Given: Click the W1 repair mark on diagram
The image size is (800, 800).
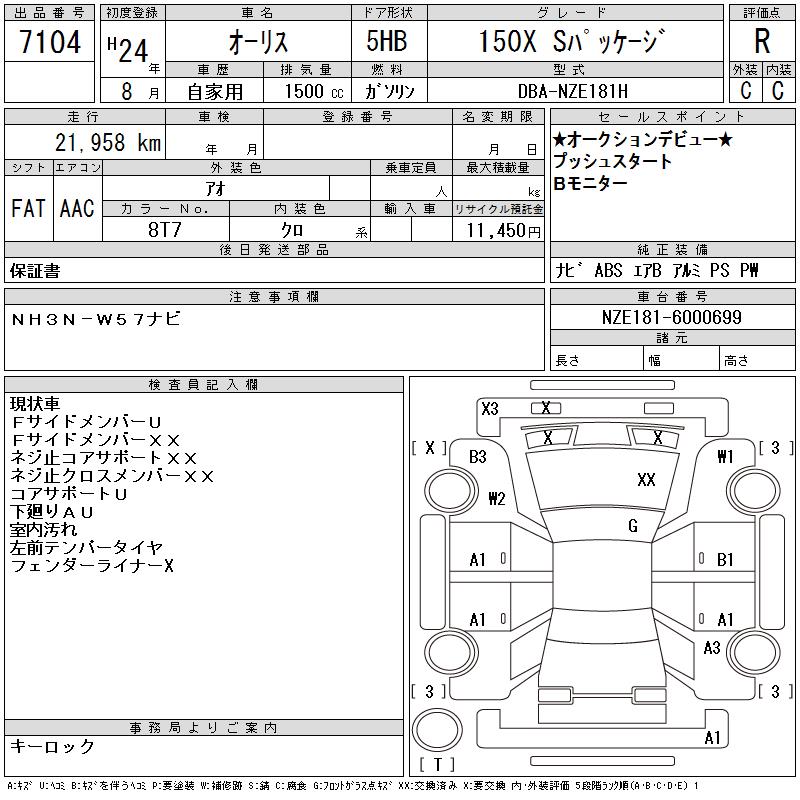Looking at the screenshot, I should point(725,457).
